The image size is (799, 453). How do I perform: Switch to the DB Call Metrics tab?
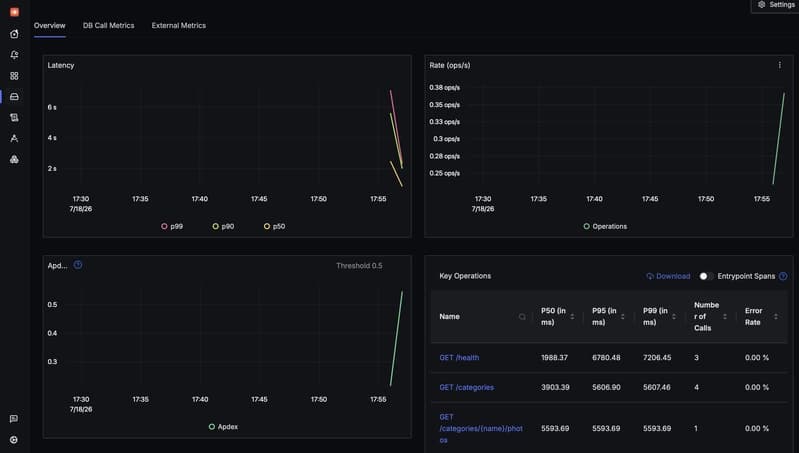coord(109,25)
